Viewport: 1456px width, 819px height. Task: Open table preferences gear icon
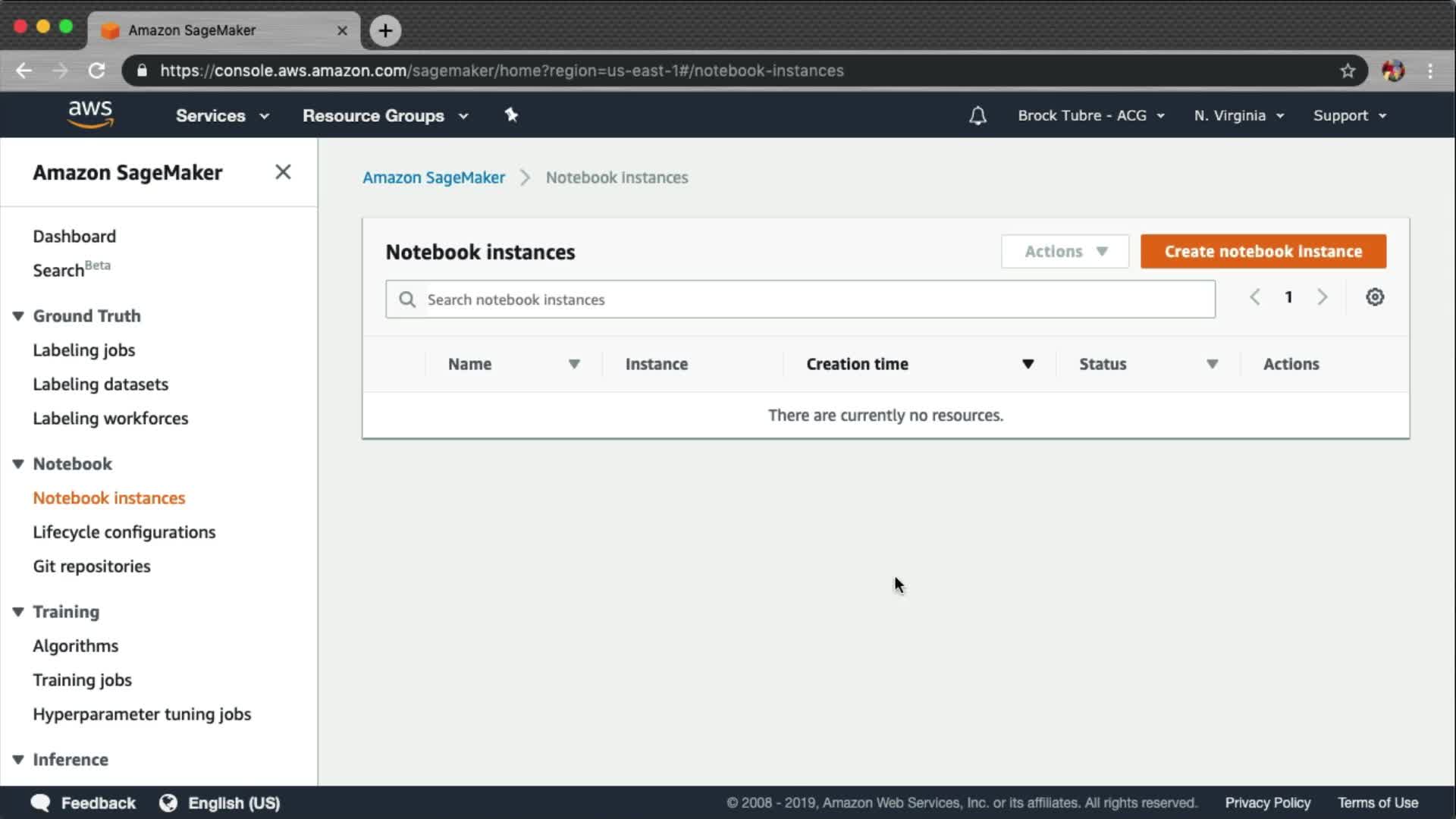1374,297
